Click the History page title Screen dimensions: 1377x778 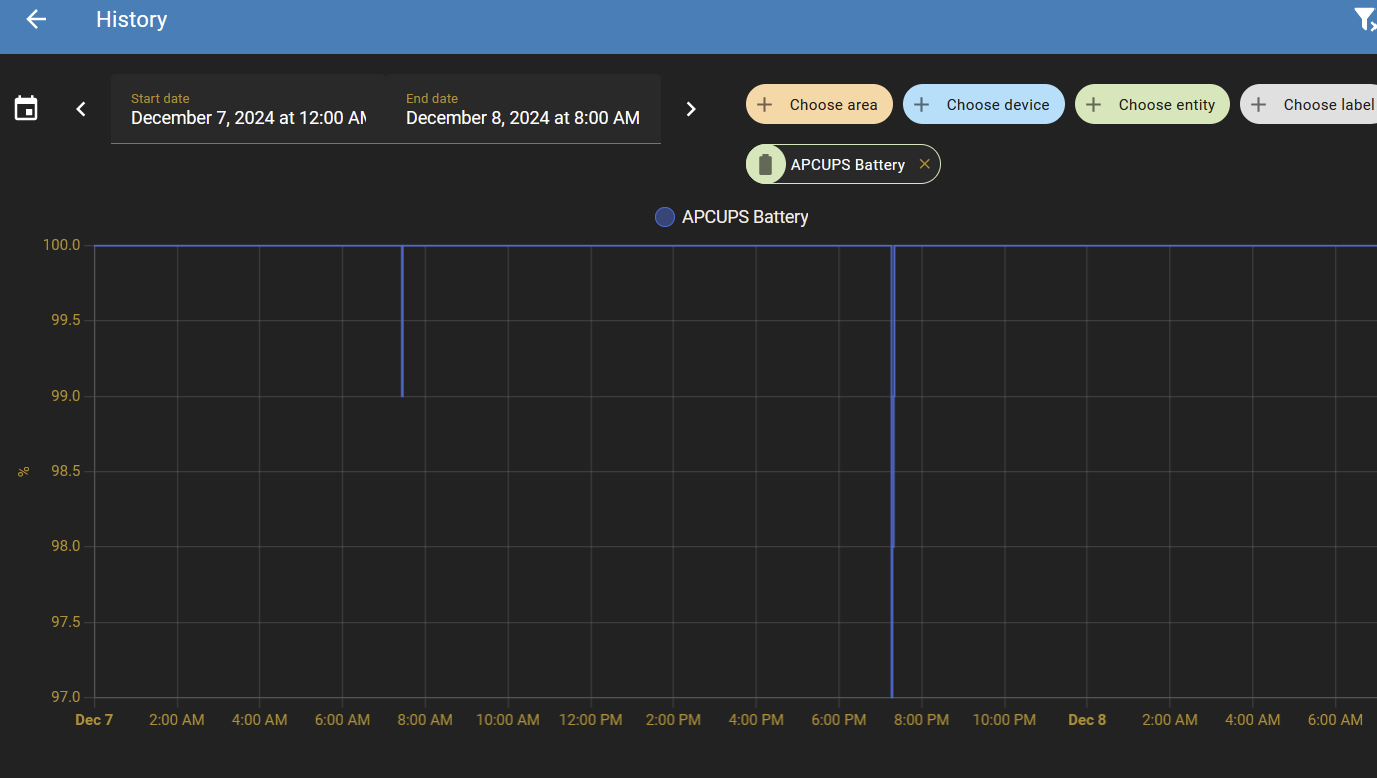[131, 19]
